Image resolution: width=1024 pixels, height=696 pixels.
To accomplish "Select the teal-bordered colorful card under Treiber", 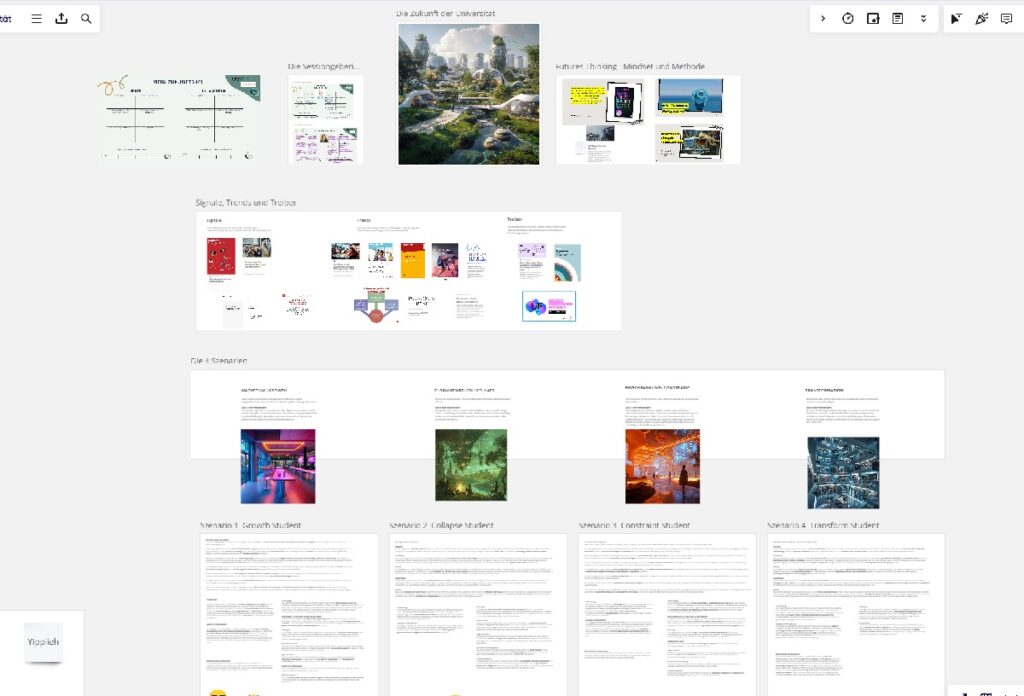I will [549, 306].
